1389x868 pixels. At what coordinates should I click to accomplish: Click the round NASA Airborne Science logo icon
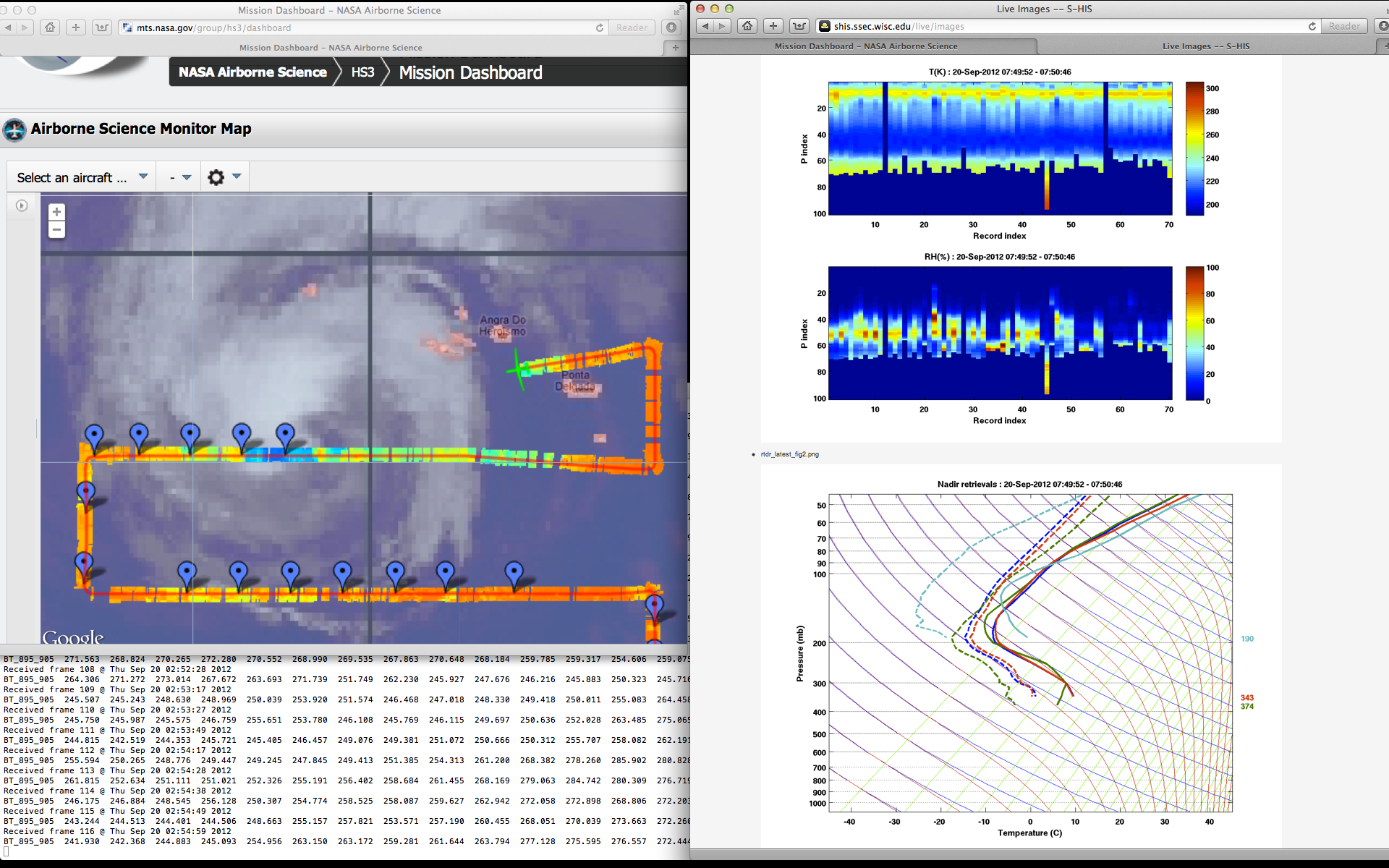(x=14, y=130)
